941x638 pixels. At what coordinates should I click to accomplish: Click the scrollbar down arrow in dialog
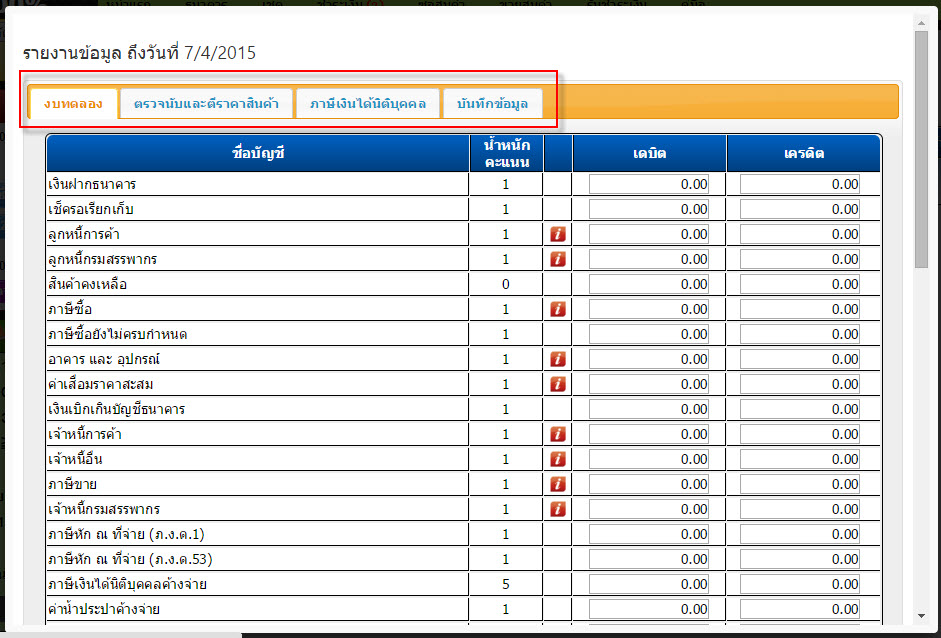pos(922,616)
